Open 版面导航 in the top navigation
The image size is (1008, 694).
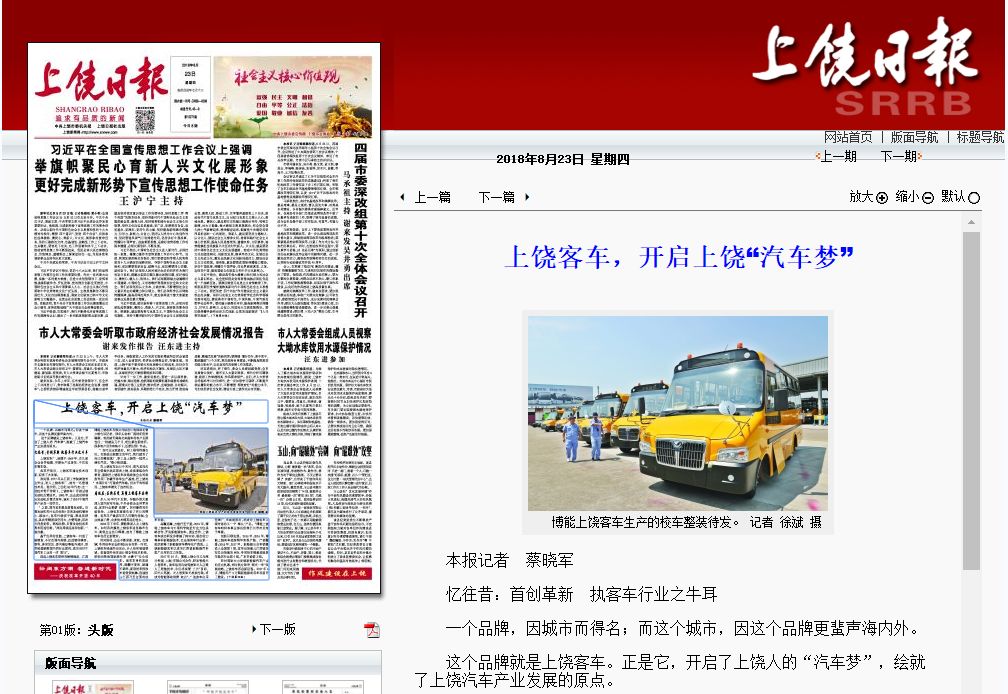[914, 137]
